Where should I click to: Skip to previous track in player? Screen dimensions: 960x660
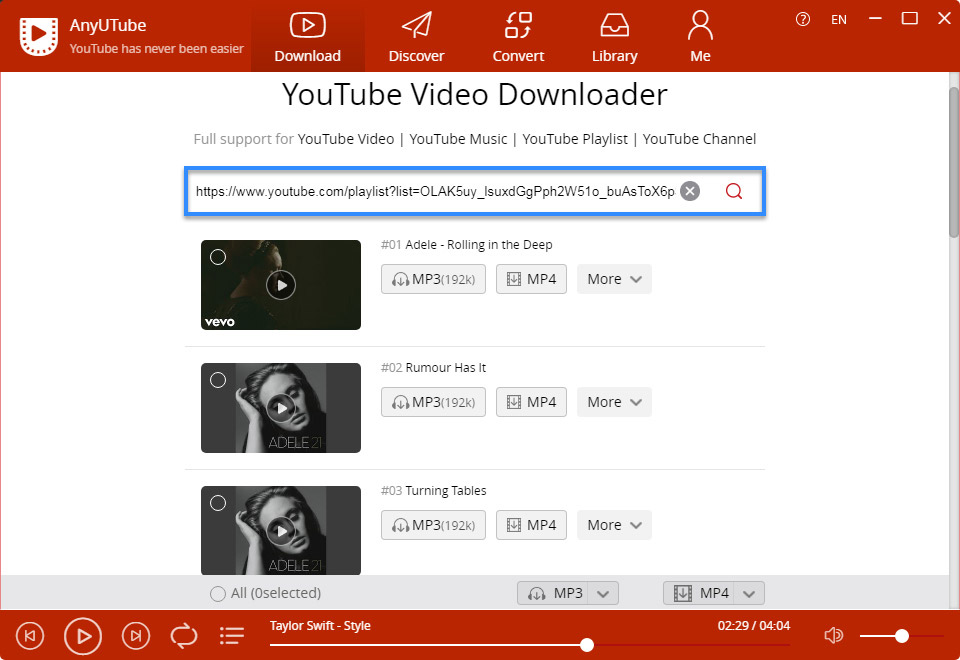[x=29, y=636]
